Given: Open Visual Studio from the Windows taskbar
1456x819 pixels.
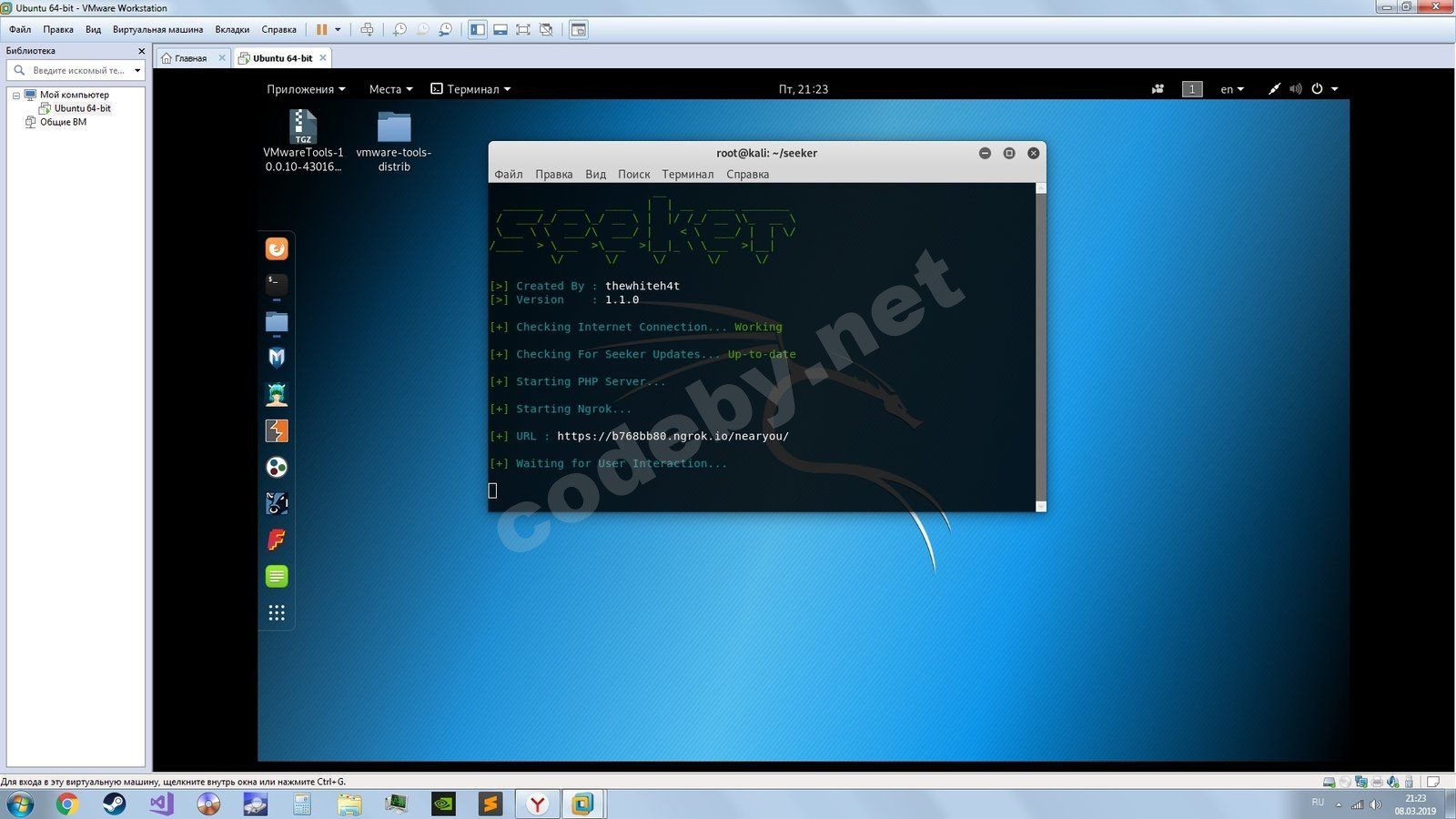Looking at the screenshot, I should [x=161, y=804].
